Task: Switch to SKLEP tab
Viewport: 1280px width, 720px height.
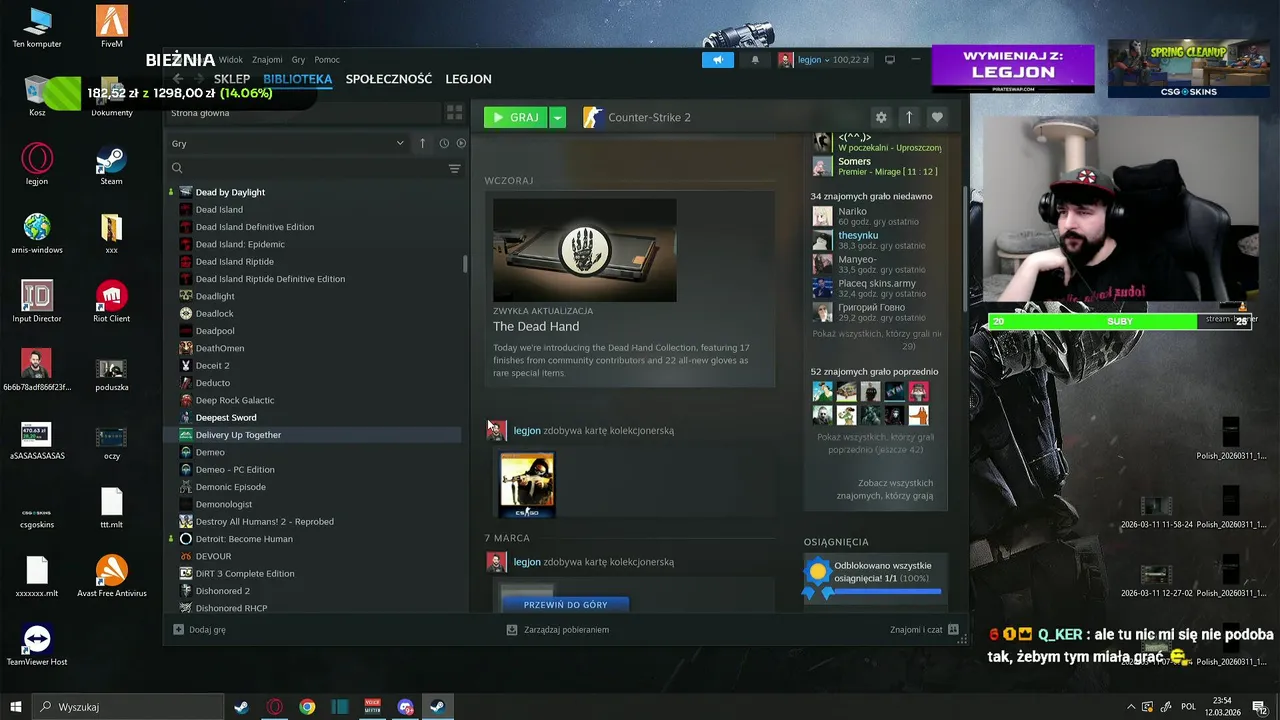Action: pyautogui.click(x=232, y=79)
